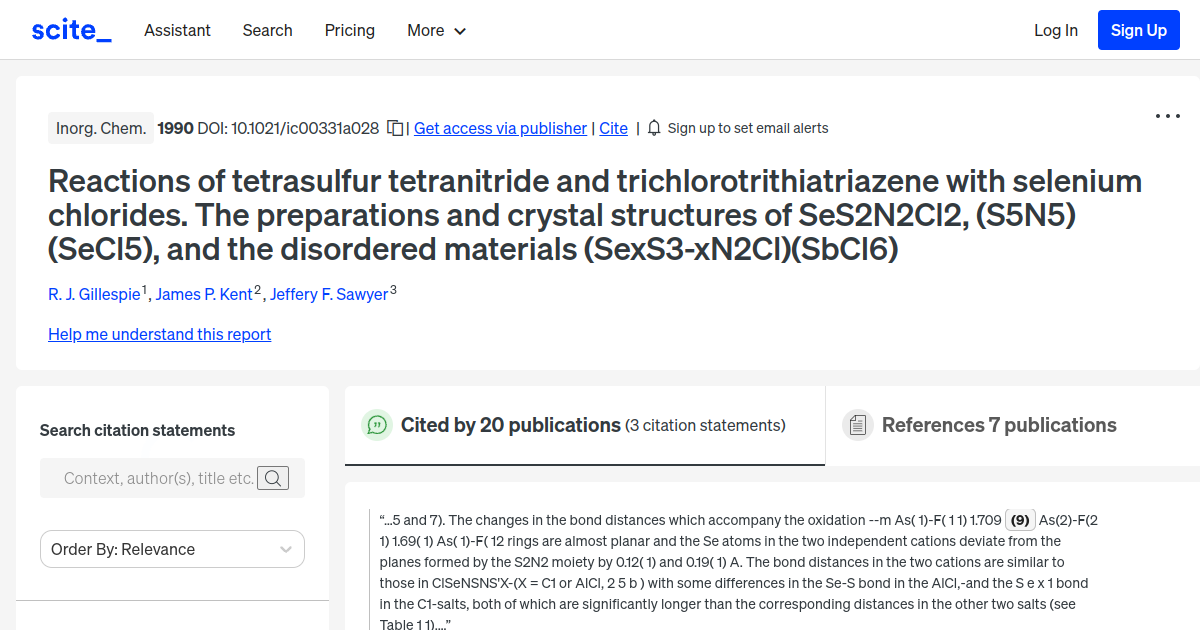Open the ellipsis options menu
1200x630 pixels.
1167,116
